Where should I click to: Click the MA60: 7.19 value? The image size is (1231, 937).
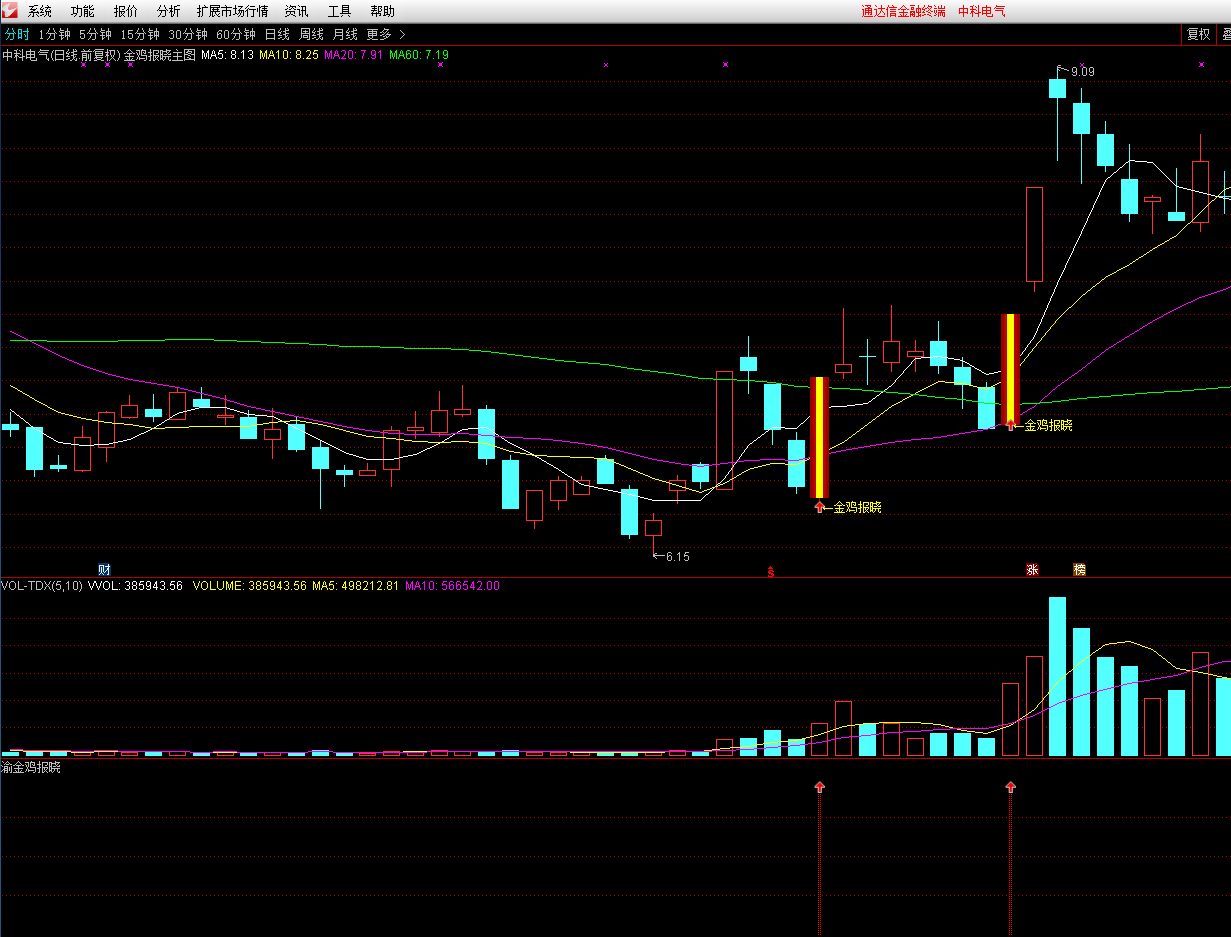coord(419,55)
